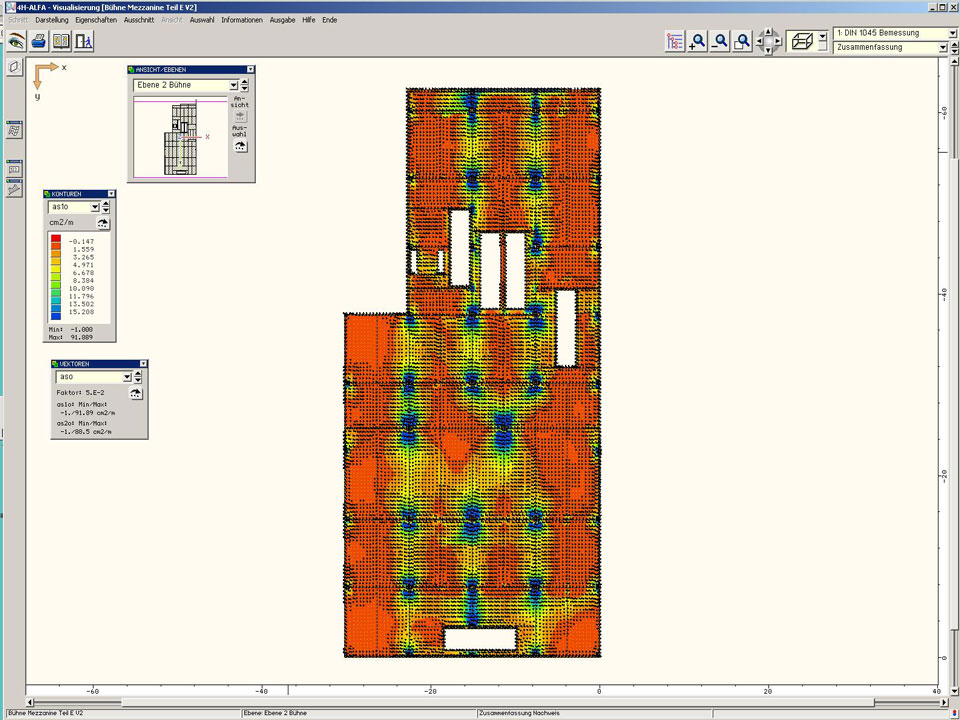Click the zoom window magnifier icon
960x720 pixels.
[x=742, y=41]
